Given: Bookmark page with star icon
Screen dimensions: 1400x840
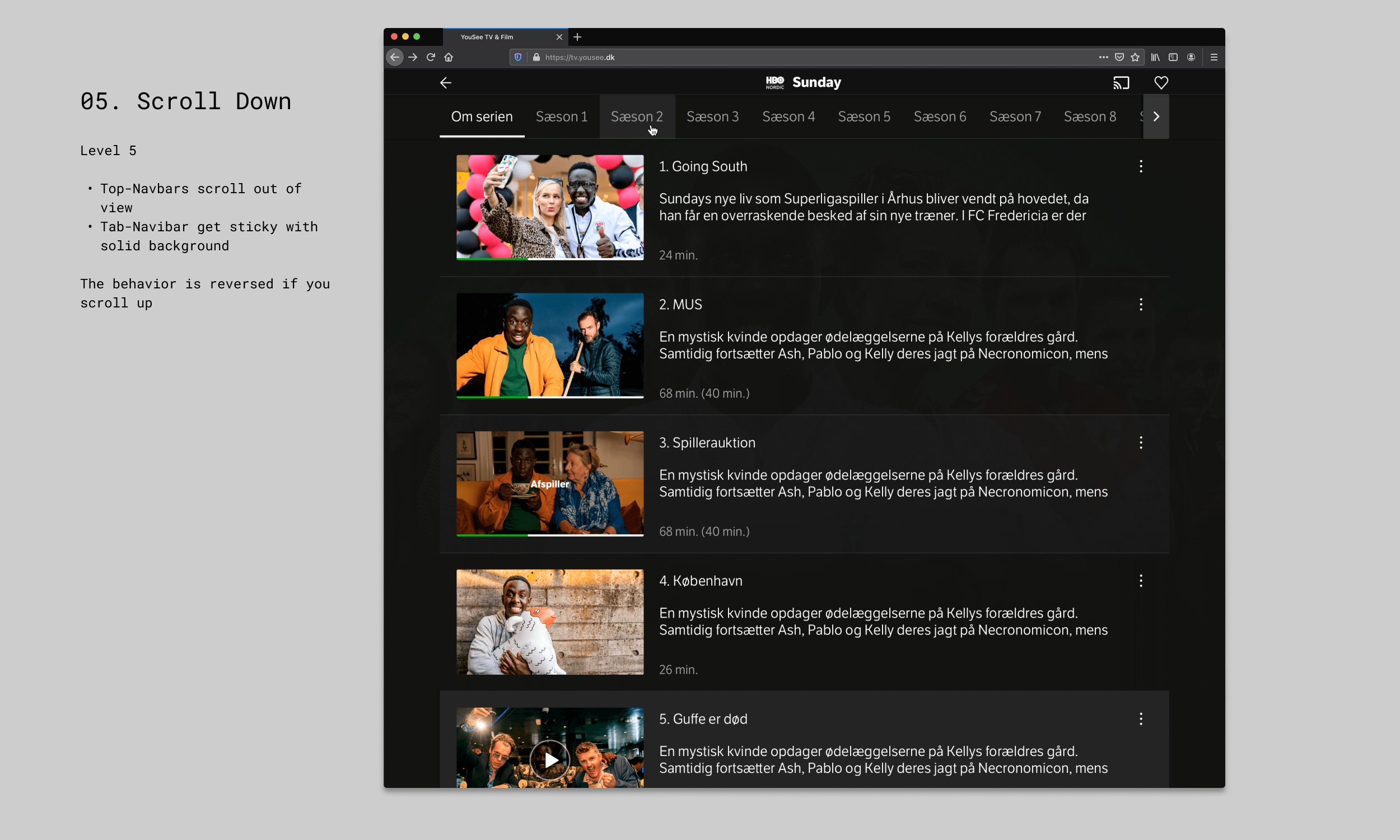Looking at the screenshot, I should tap(1135, 57).
